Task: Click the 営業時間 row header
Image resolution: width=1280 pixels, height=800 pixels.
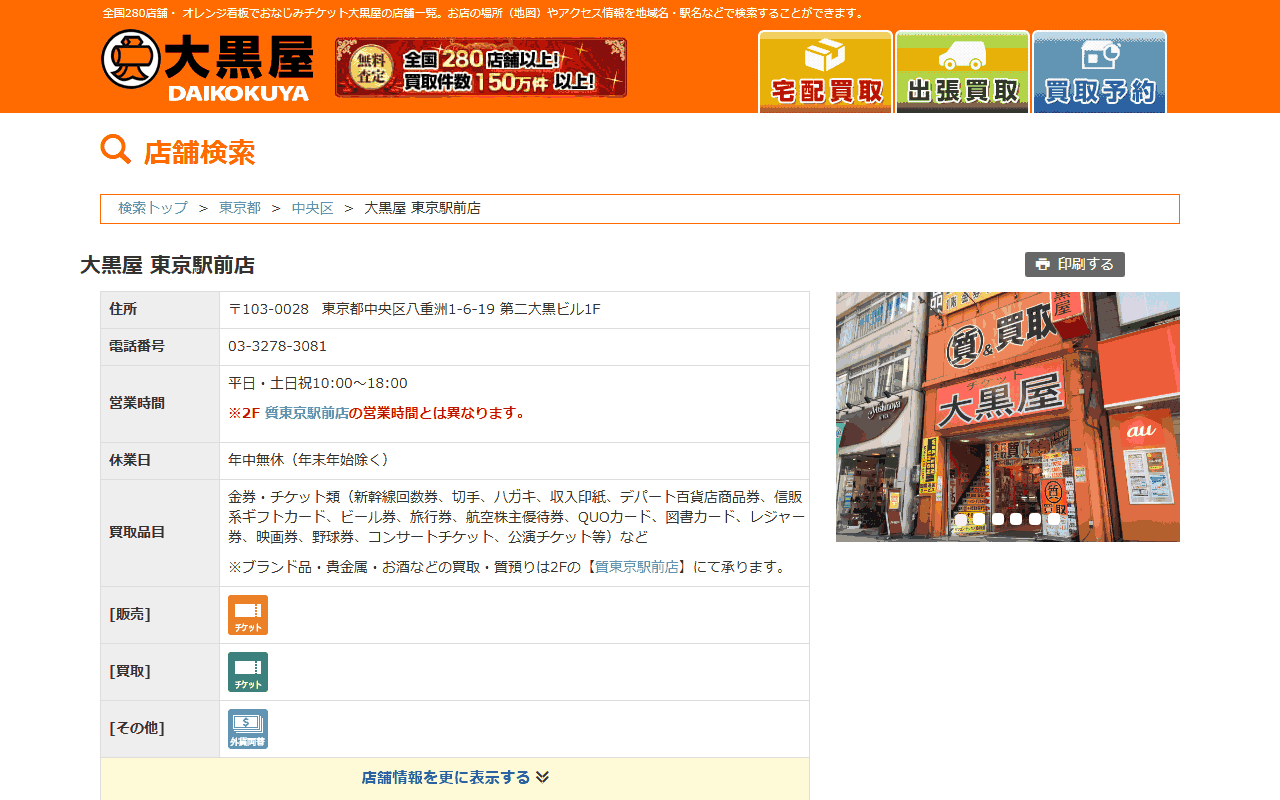Action: click(160, 404)
